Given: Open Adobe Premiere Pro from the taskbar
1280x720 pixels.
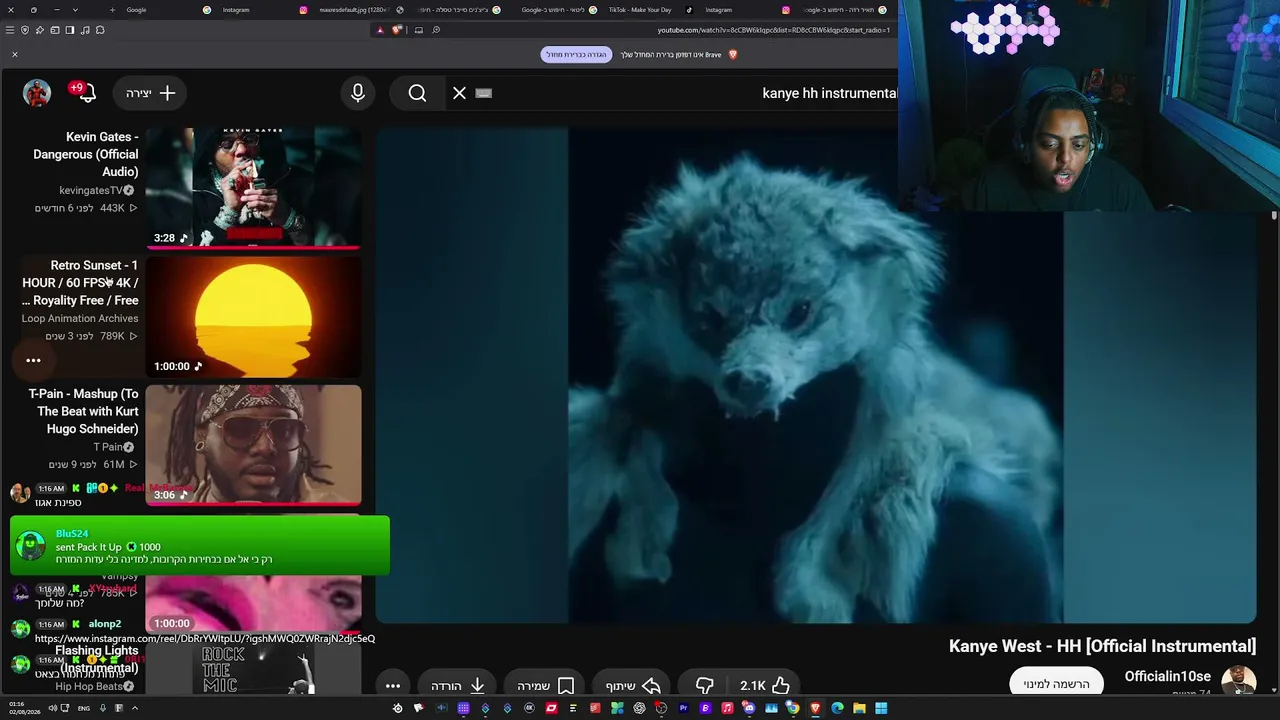Looking at the screenshot, I should click(x=683, y=708).
